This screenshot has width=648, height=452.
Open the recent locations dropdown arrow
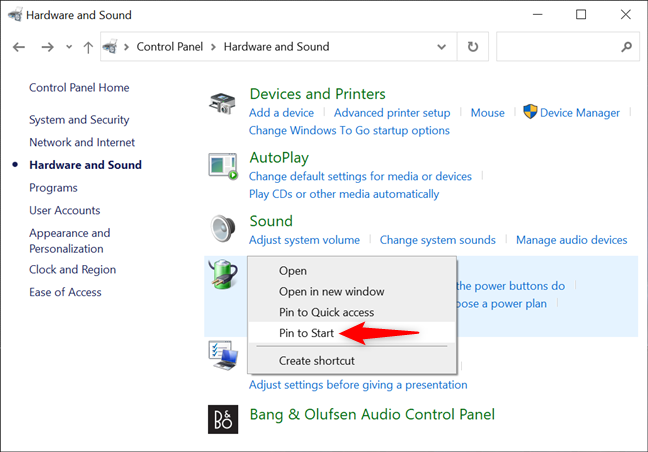[x=69, y=47]
